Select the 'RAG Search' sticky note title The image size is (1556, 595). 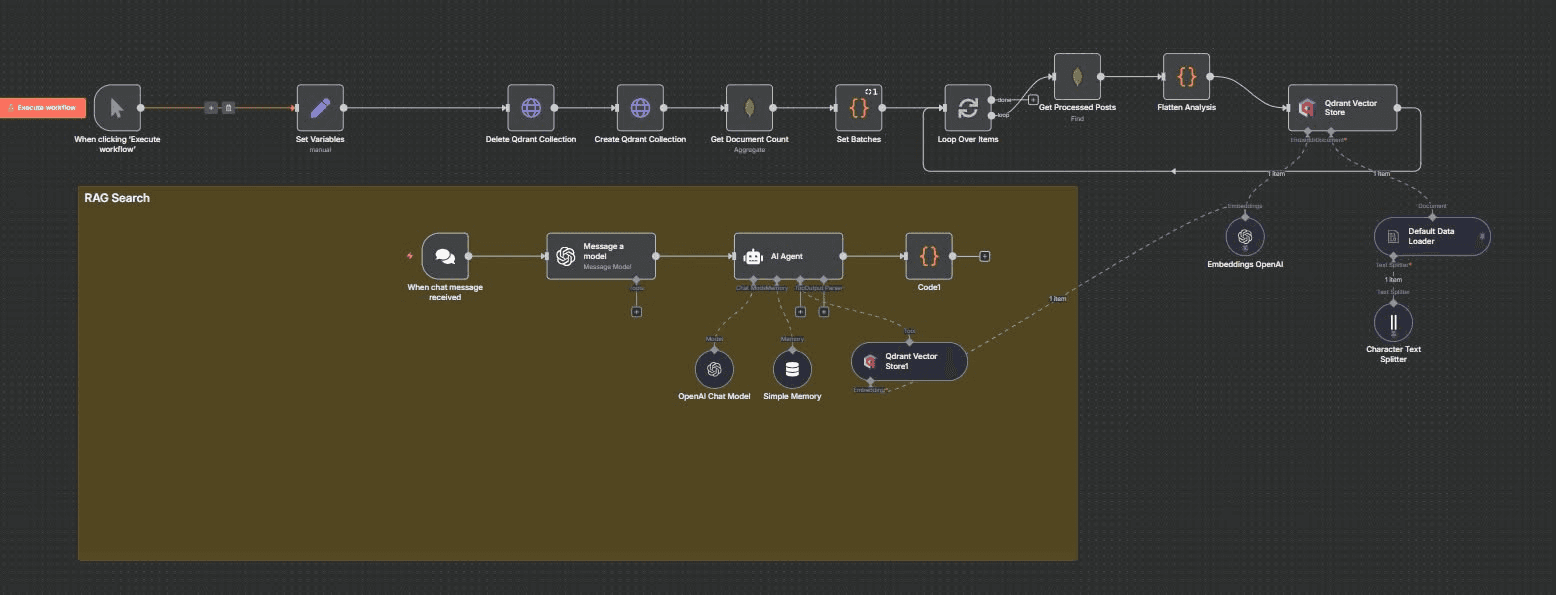pos(117,198)
